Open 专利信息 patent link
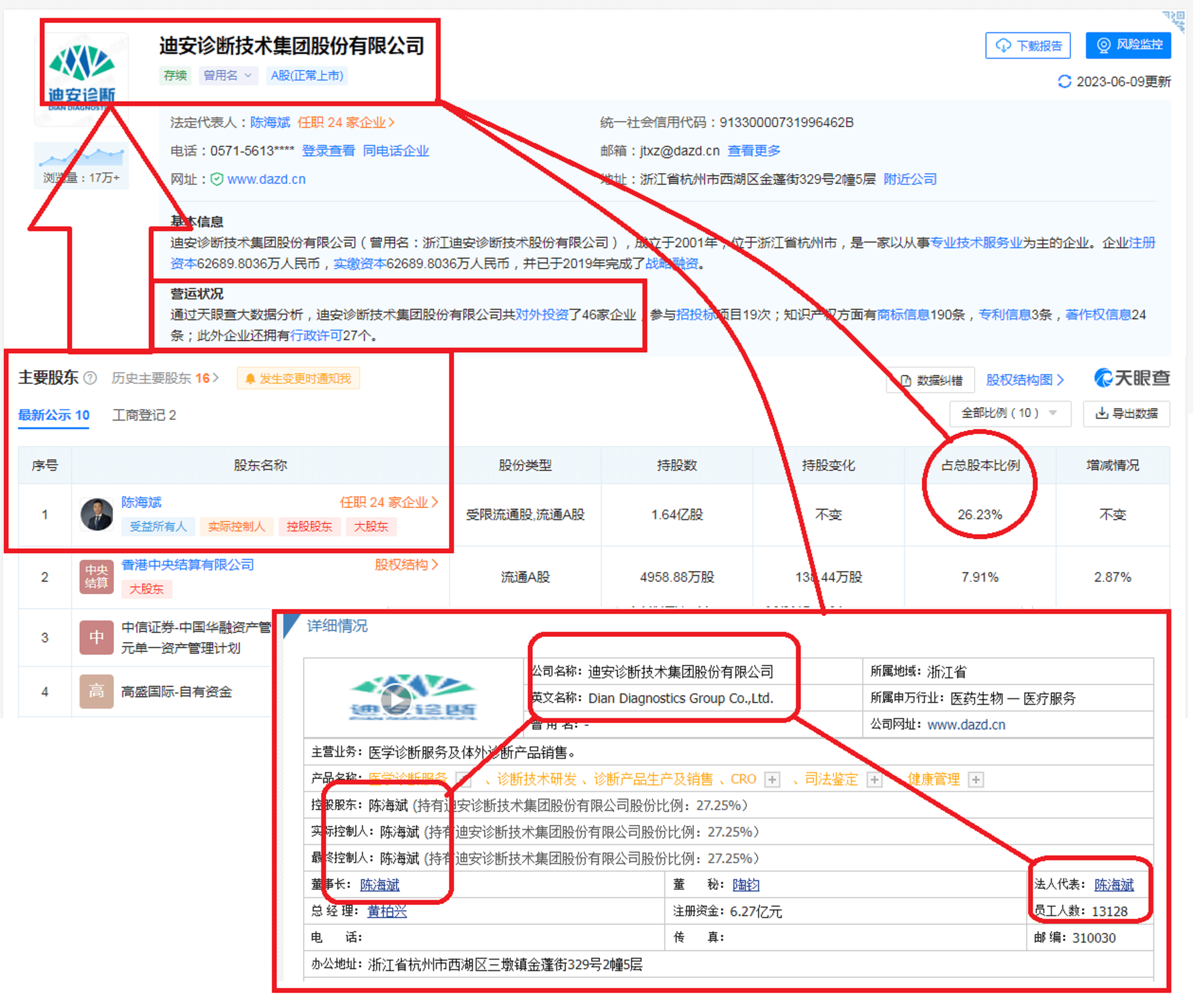1194x1008 pixels. coord(1005,315)
